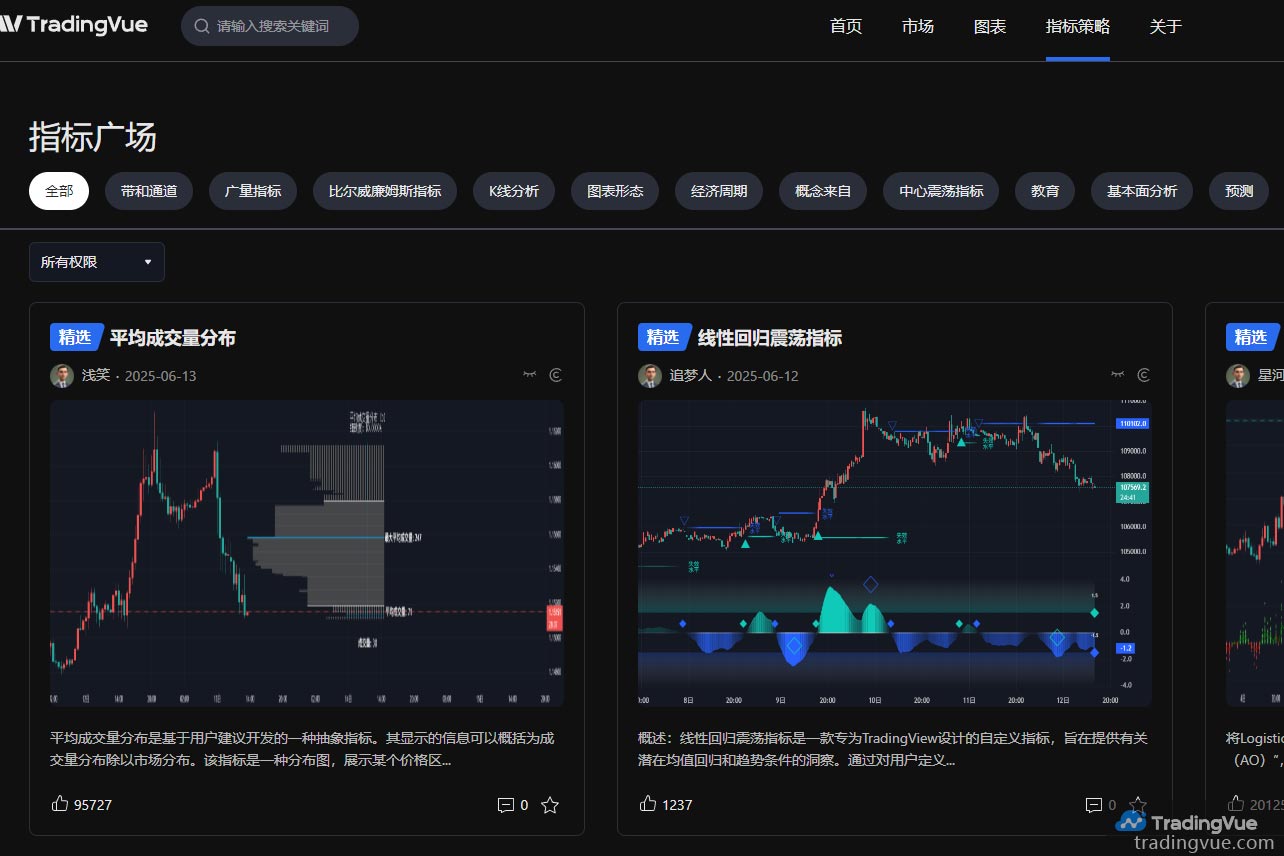This screenshot has width=1284, height=856.
Task: Click the date 2025-06-12
Action: (763, 376)
